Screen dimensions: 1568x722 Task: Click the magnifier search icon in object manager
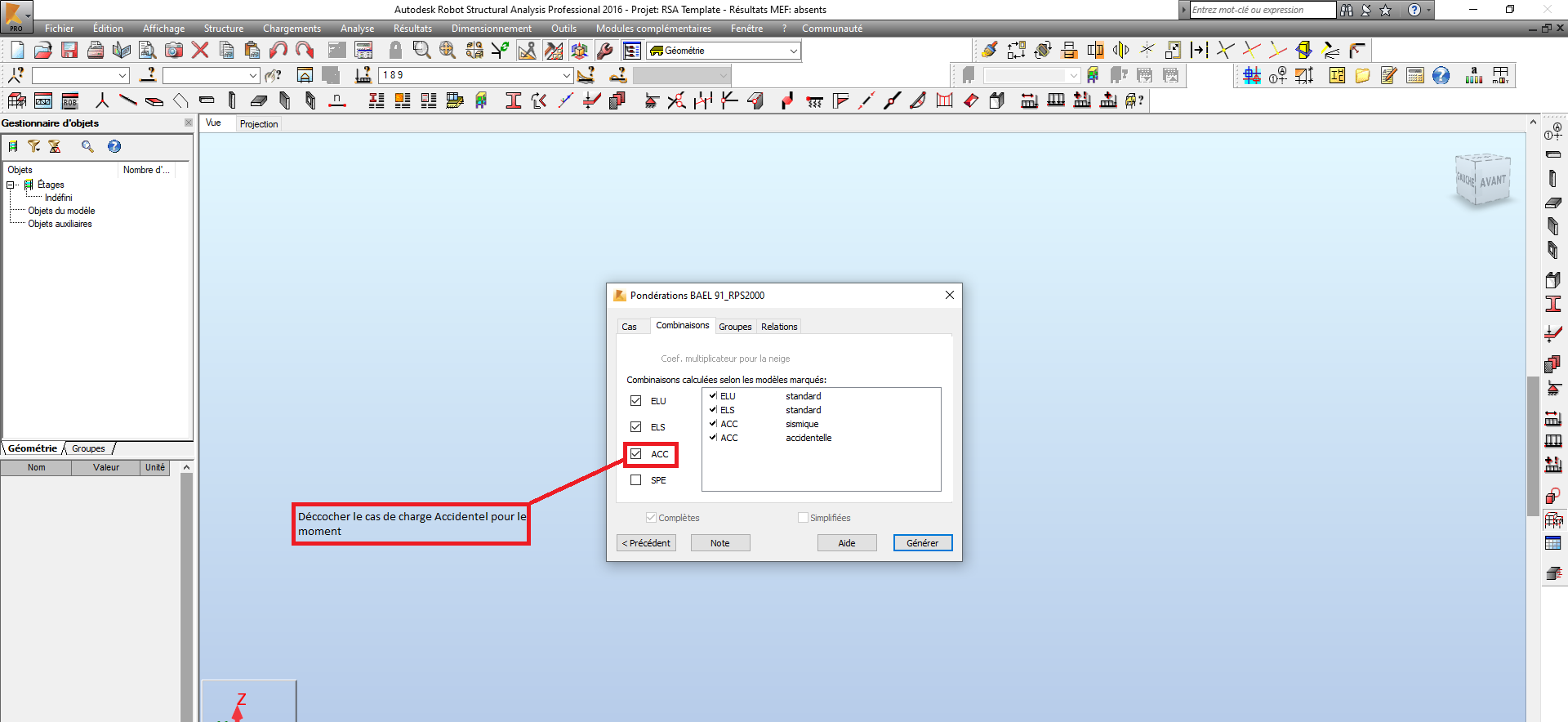tap(87, 146)
